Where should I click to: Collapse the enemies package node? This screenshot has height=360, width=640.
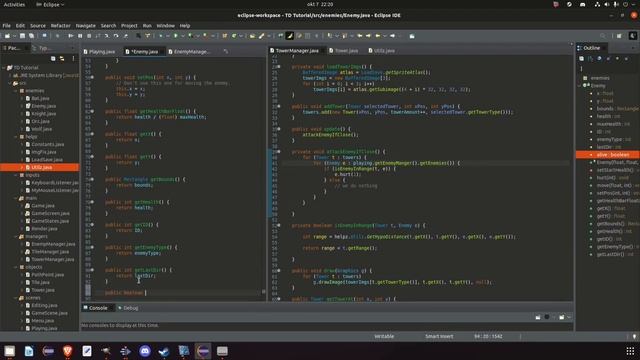tap(16, 91)
